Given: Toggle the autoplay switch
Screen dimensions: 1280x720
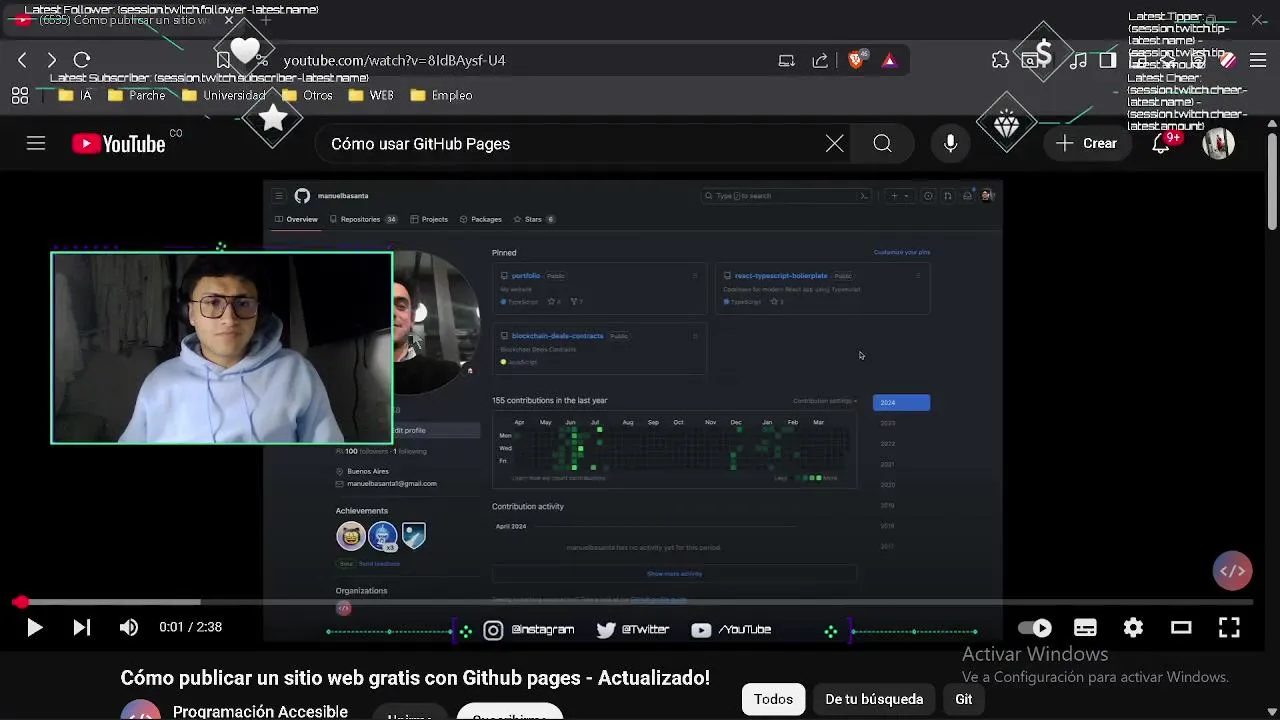Looking at the screenshot, I should tap(1035, 628).
